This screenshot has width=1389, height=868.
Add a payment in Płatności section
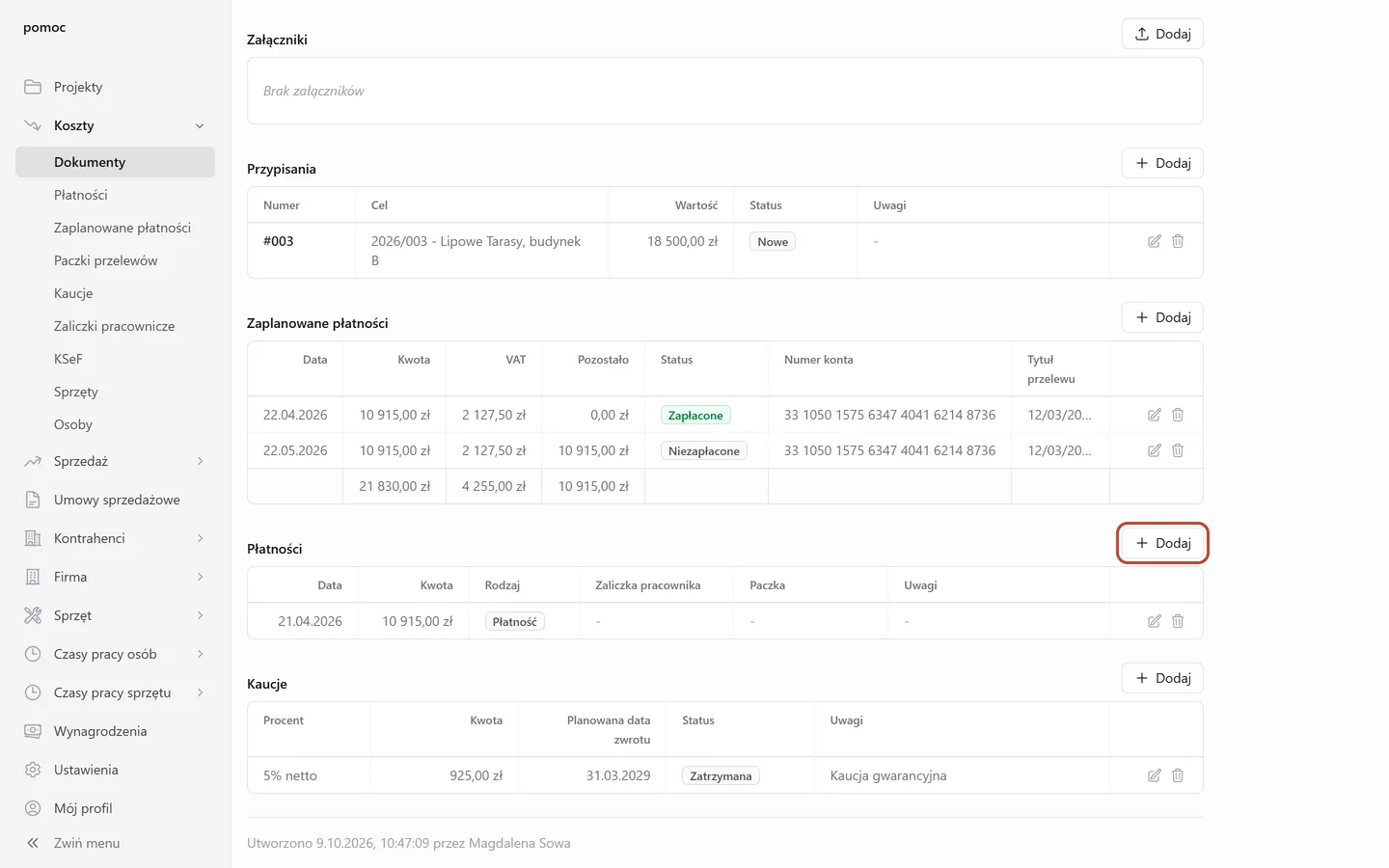point(1162,543)
